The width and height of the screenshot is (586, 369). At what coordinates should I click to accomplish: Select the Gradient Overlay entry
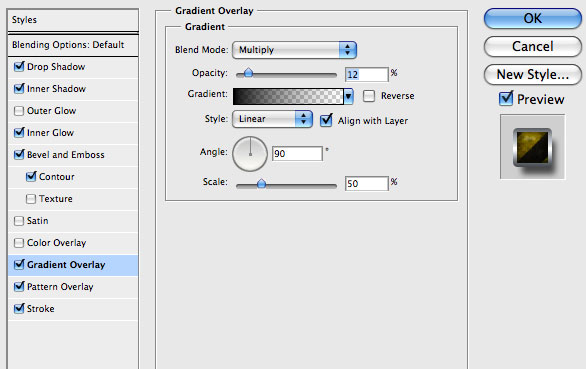[x=73, y=265]
